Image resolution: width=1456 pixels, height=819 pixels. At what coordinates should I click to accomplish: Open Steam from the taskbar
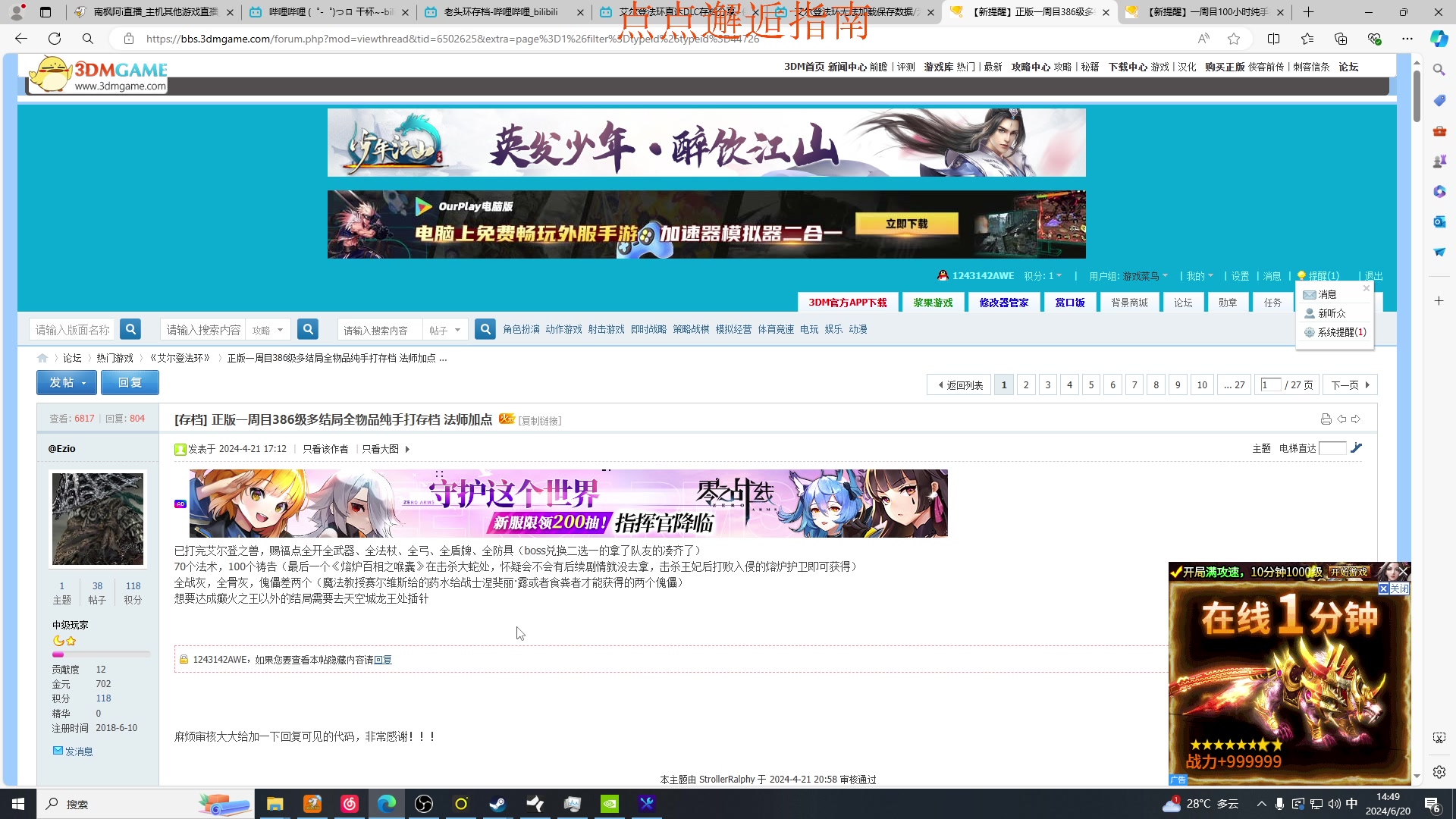coord(497,804)
